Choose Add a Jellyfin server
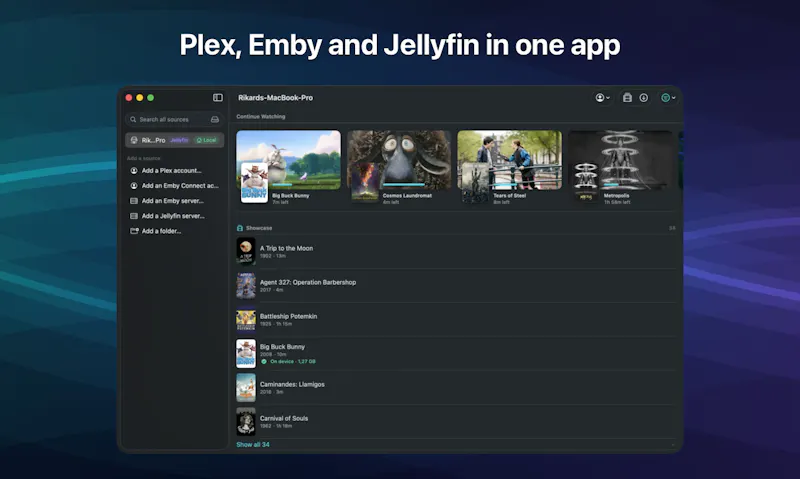Screen dimensions: 800x479 pyautogui.click(x=174, y=216)
